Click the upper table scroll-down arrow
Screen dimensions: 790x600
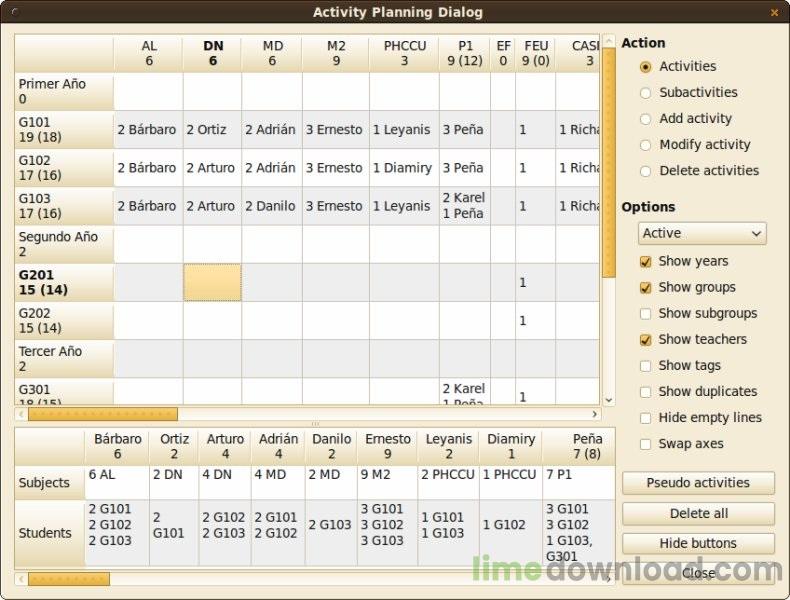[x=609, y=399]
